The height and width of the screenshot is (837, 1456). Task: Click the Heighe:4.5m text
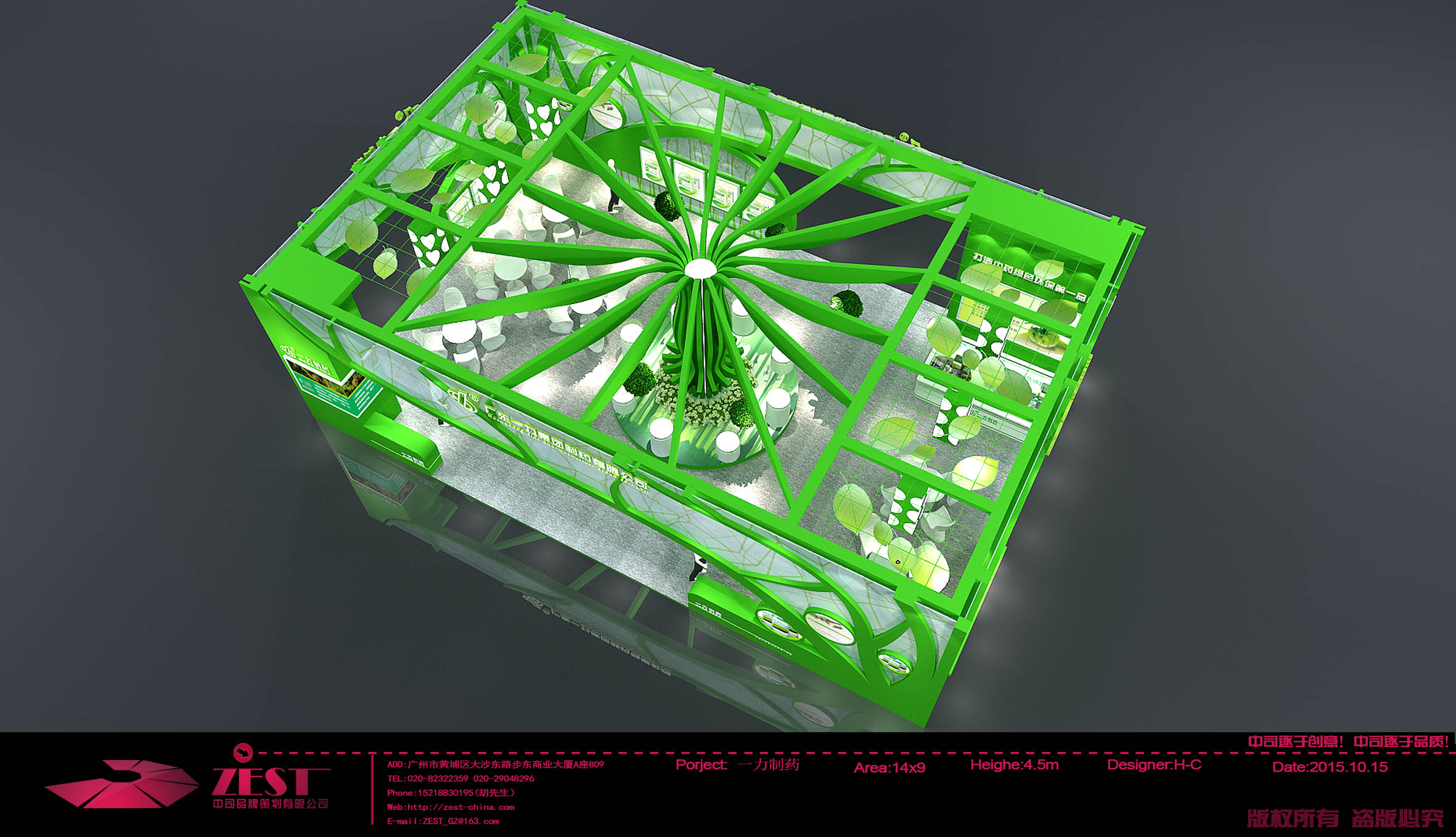click(1015, 765)
